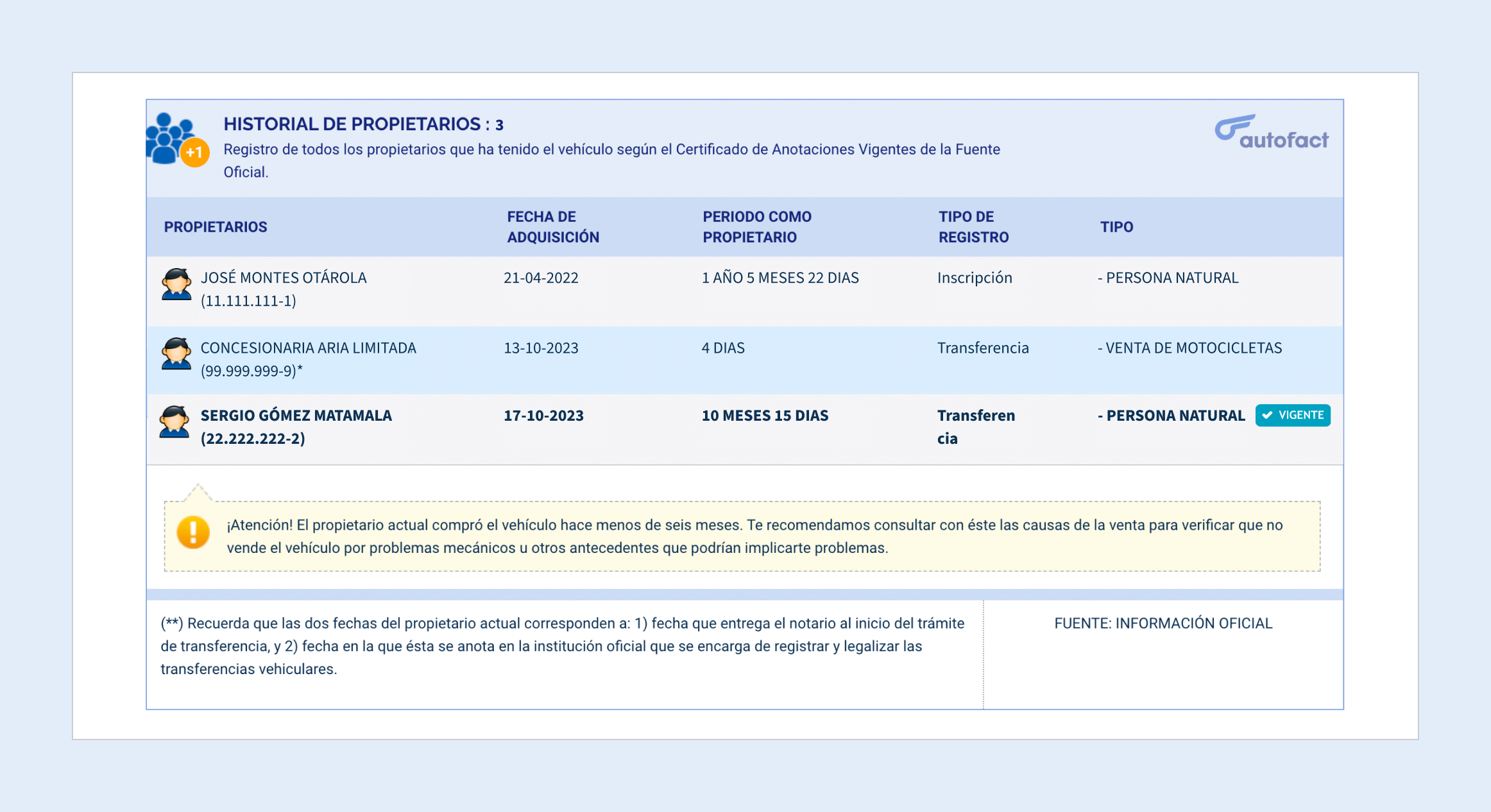The image size is (1491, 812).
Task: Click the VIGENTE checkmark badge
Action: [x=1293, y=415]
